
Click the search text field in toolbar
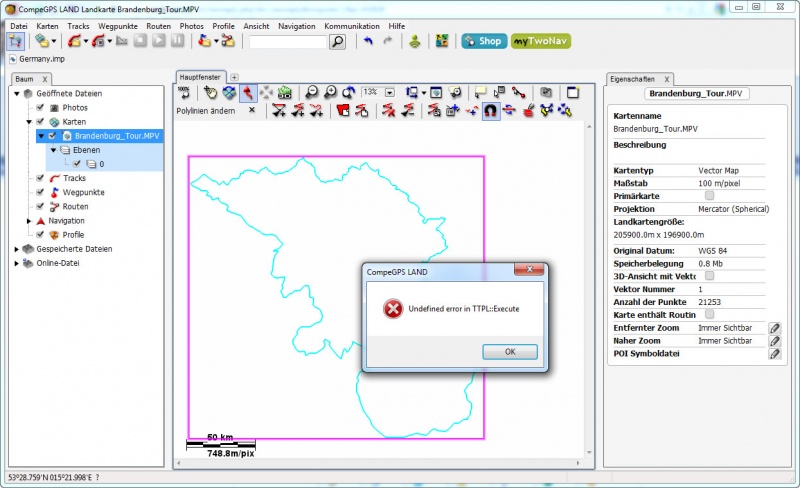click(288, 42)
